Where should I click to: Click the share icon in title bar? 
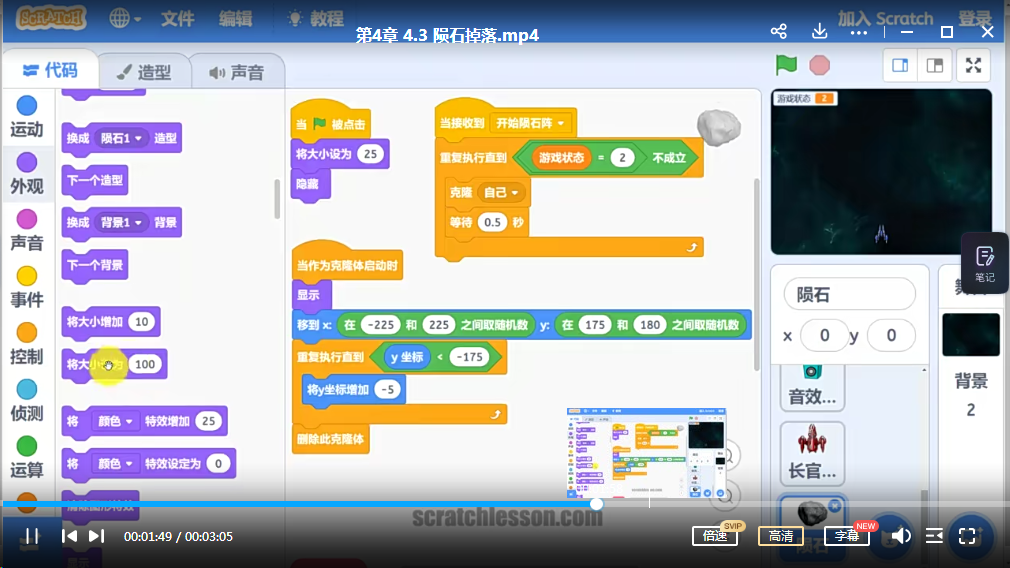point(779,31)
